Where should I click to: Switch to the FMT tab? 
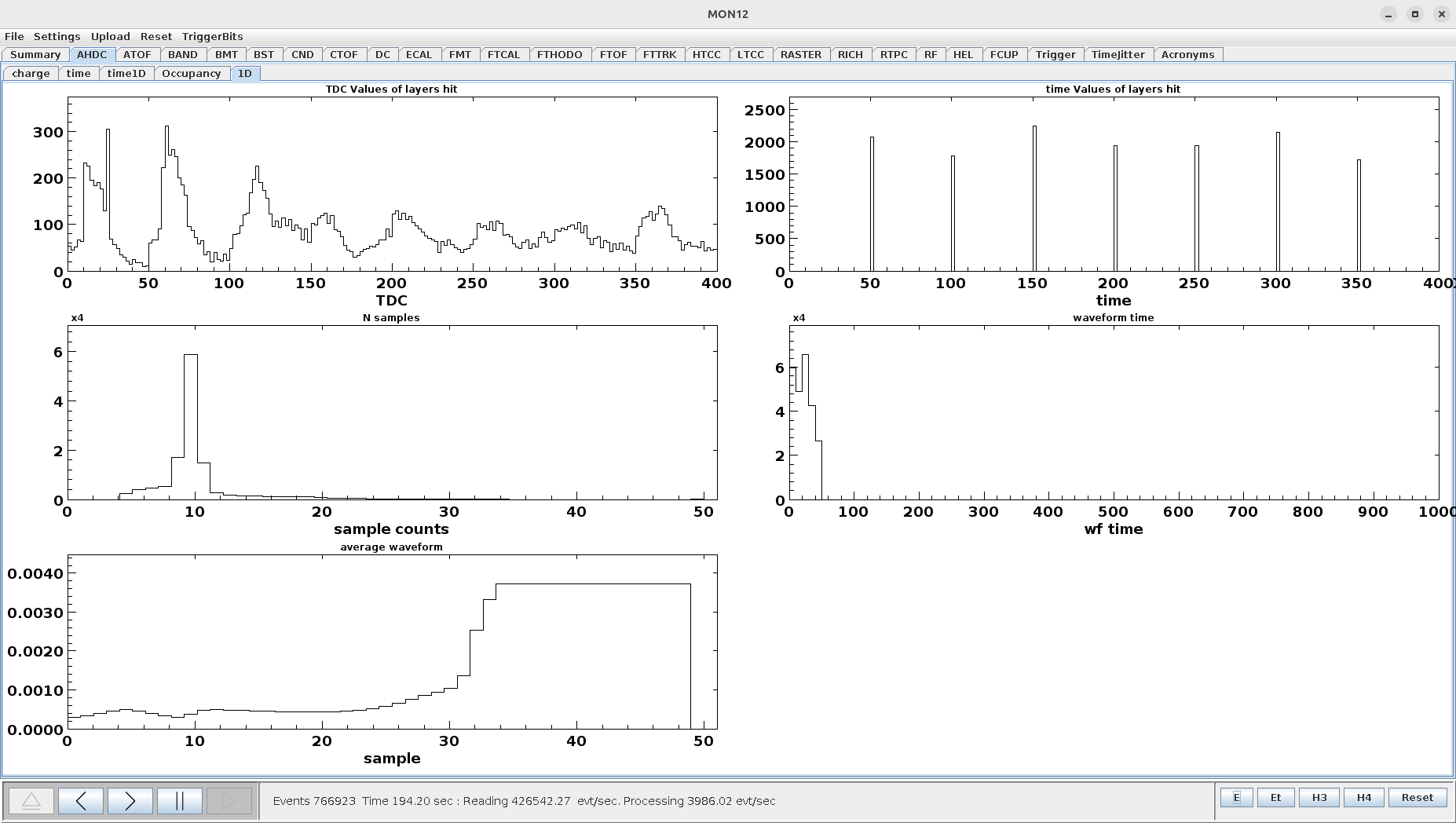[460, 54]
